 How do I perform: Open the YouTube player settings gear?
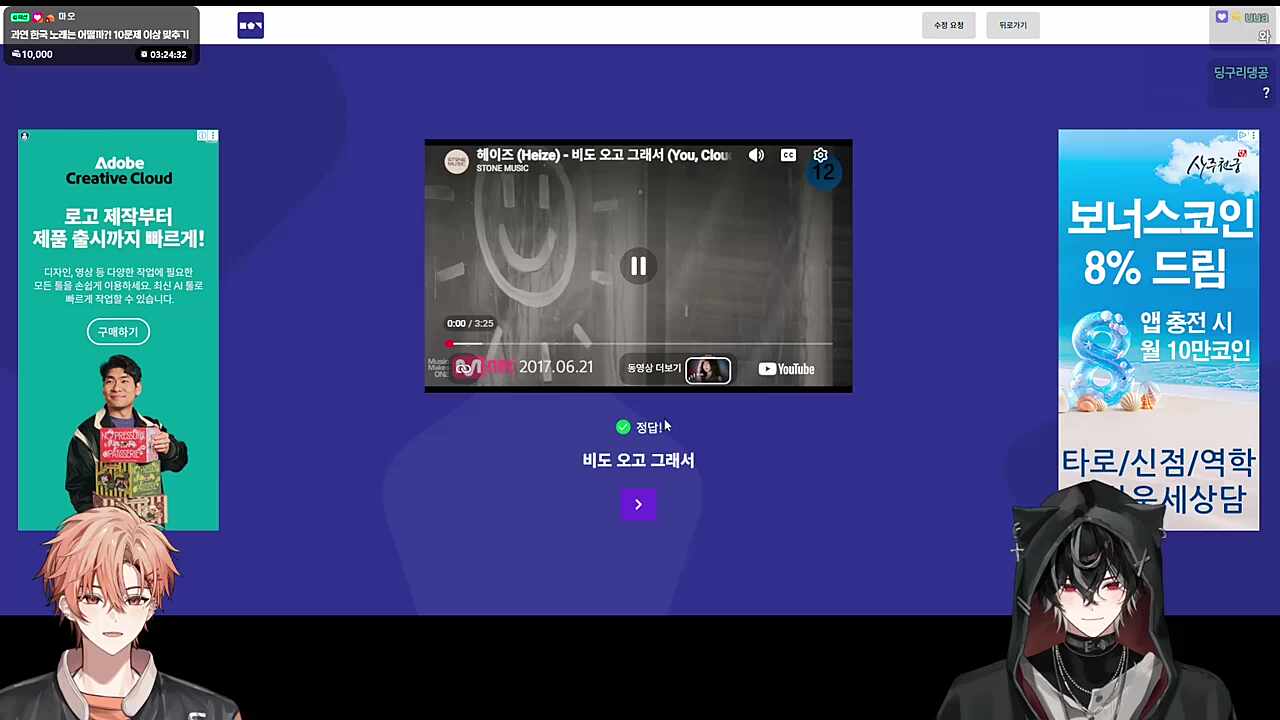tap(820, 155)
